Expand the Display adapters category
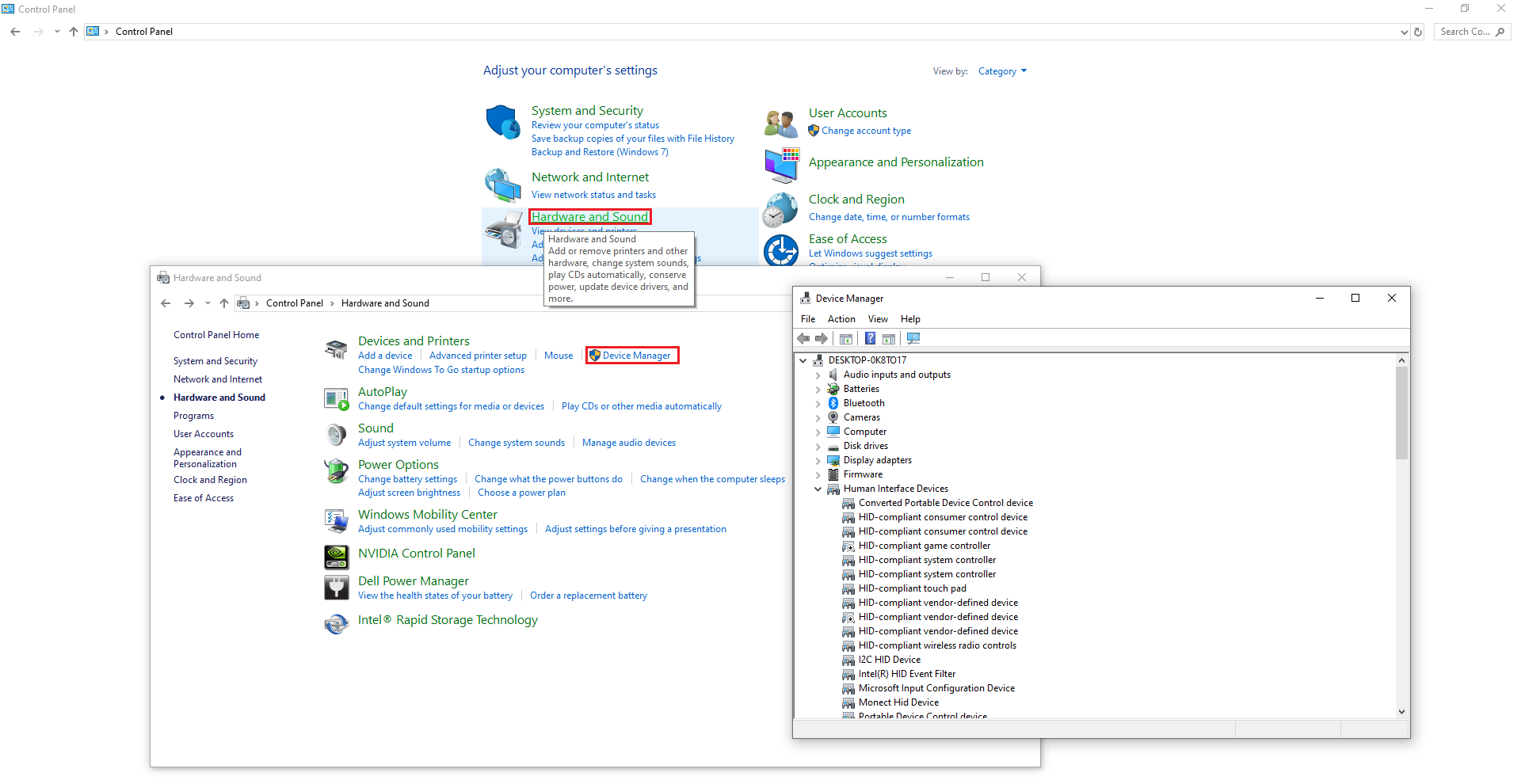1521x784 pixels. coord(818,460)
